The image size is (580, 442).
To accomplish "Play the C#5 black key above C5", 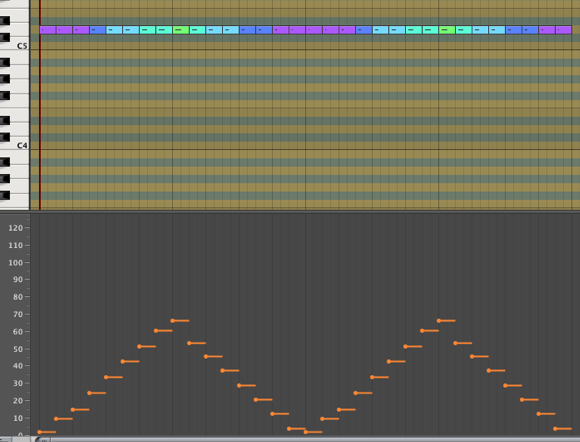I will point(5,38).
